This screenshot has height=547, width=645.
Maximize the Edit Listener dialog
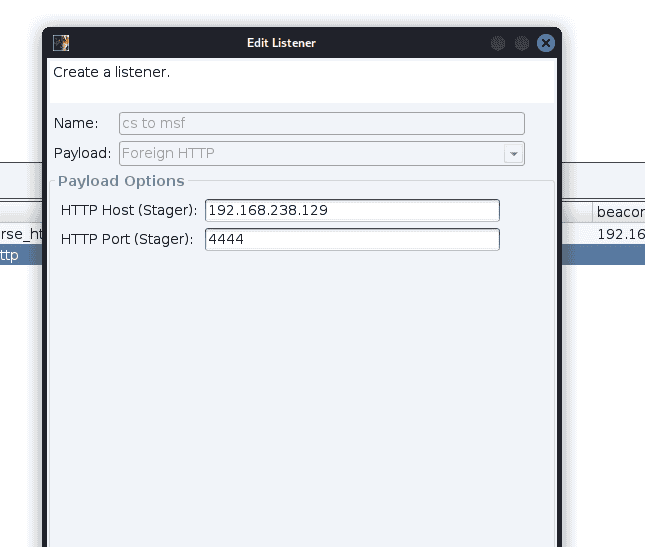521,43
